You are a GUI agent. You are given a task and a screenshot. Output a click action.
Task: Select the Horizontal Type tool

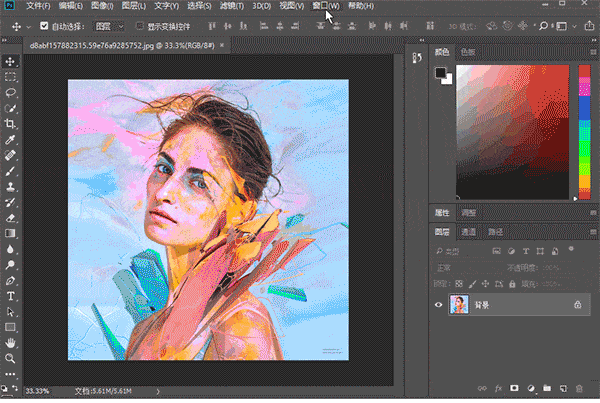[10, 295]
